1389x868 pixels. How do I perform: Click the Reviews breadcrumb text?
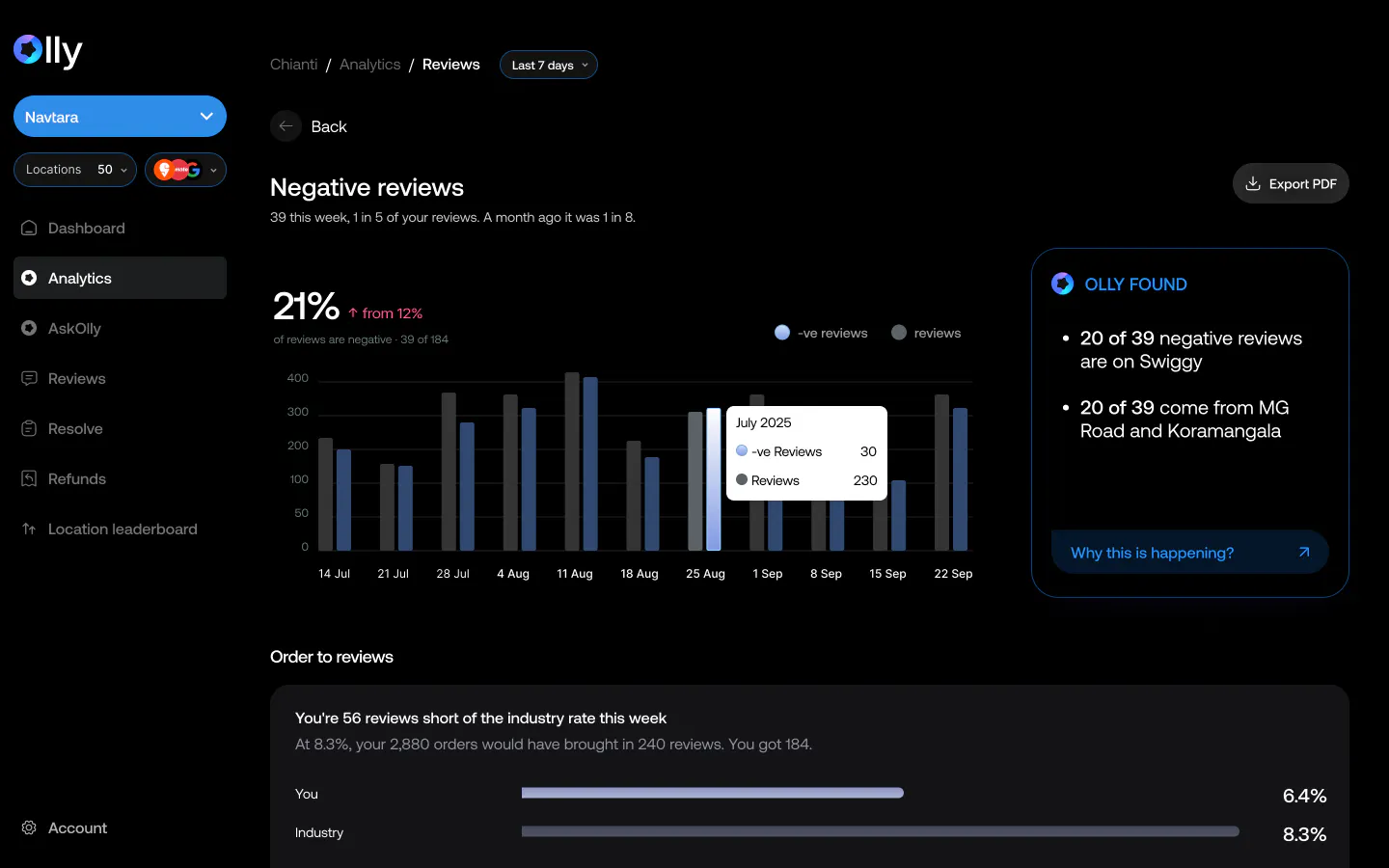(x=450, y=65)
